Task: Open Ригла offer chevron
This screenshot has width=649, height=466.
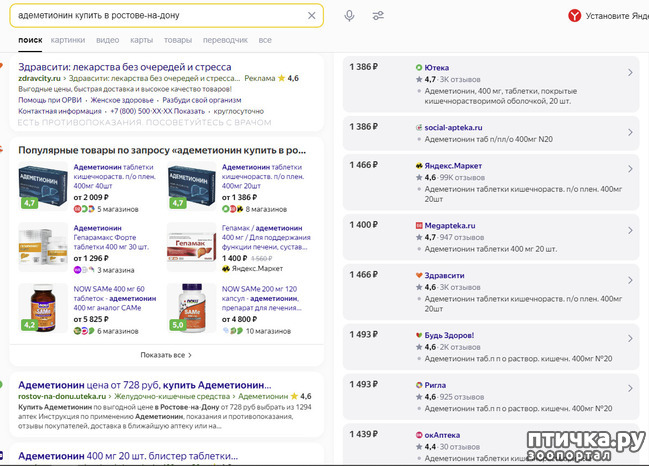Action: point(630,388)
